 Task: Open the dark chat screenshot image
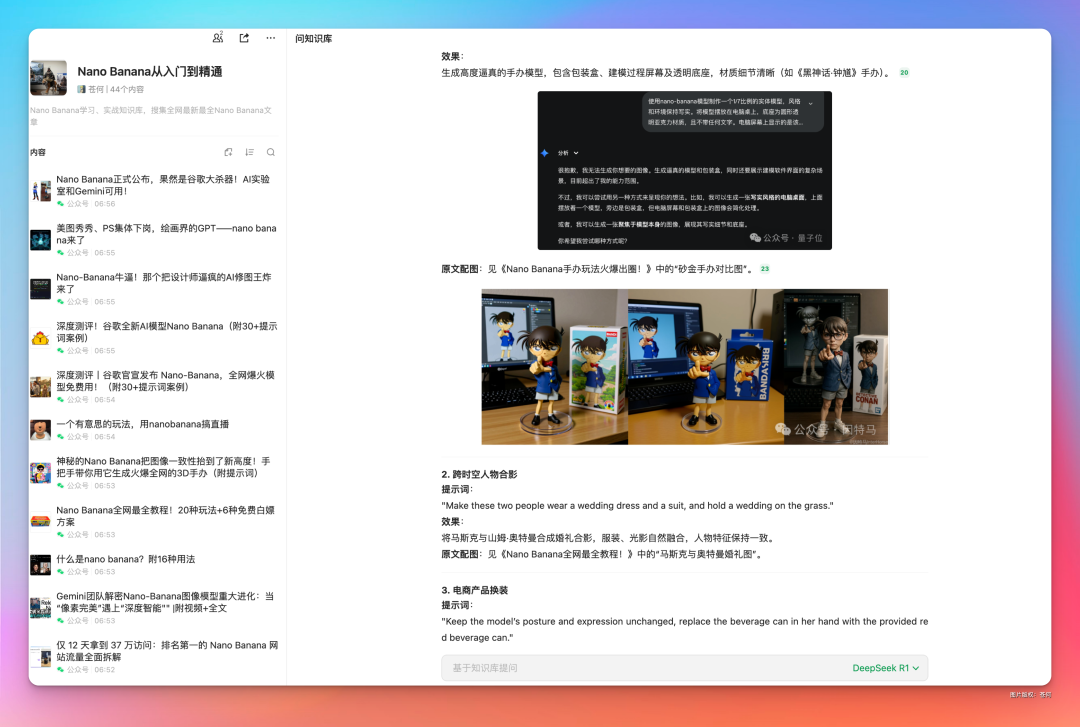click(x=685, y=170)
